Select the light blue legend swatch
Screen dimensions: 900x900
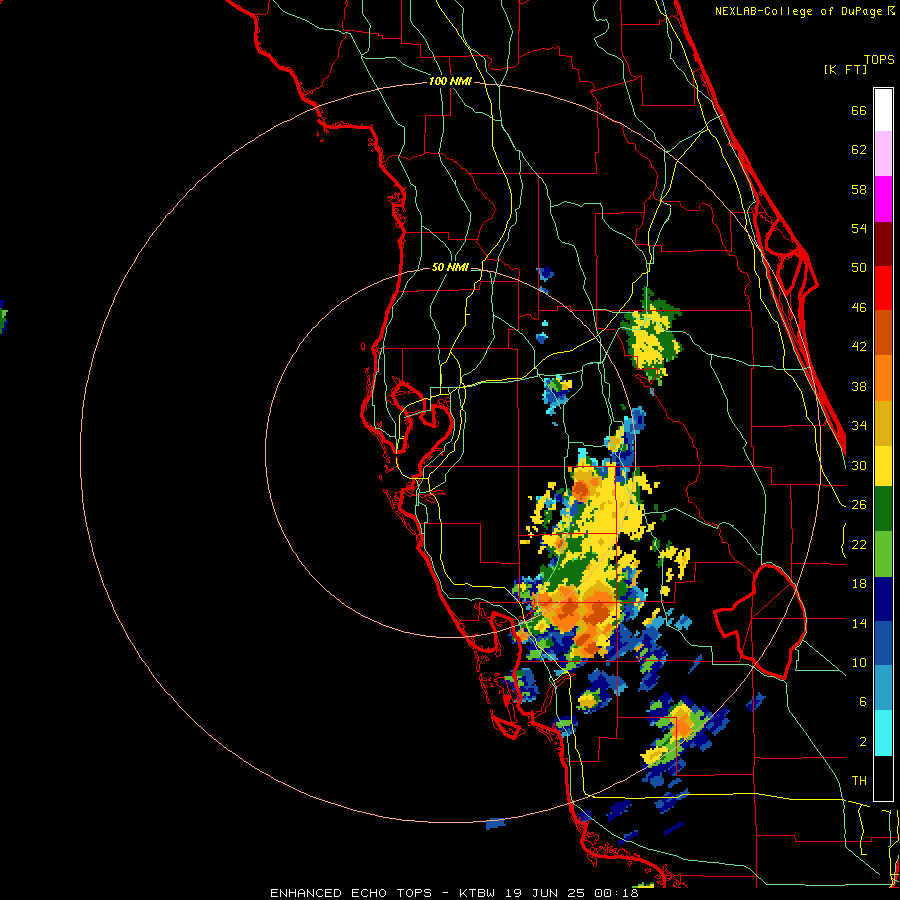pyautogui.click(x=883, y=688)
